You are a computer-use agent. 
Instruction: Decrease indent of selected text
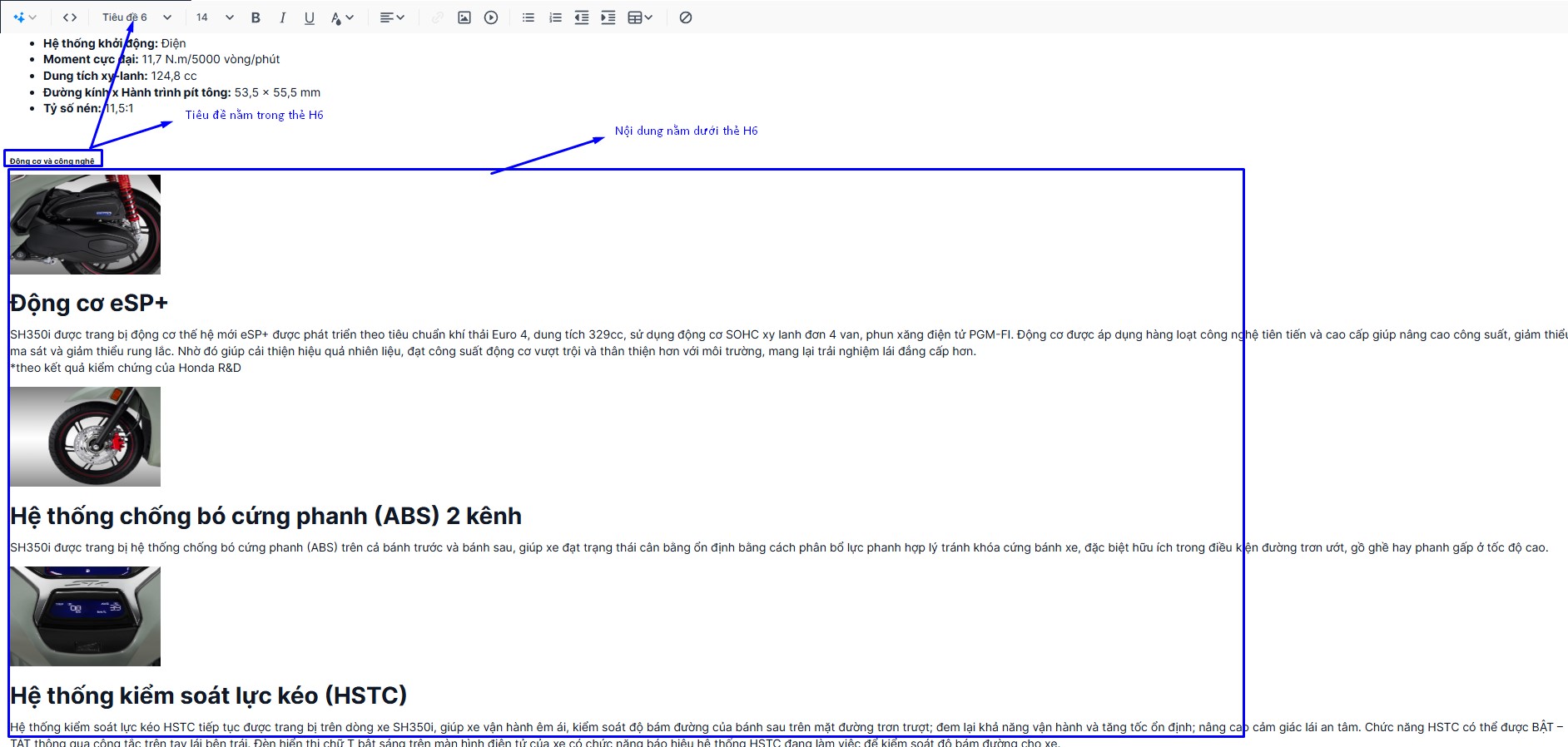[x=582, y=17]
